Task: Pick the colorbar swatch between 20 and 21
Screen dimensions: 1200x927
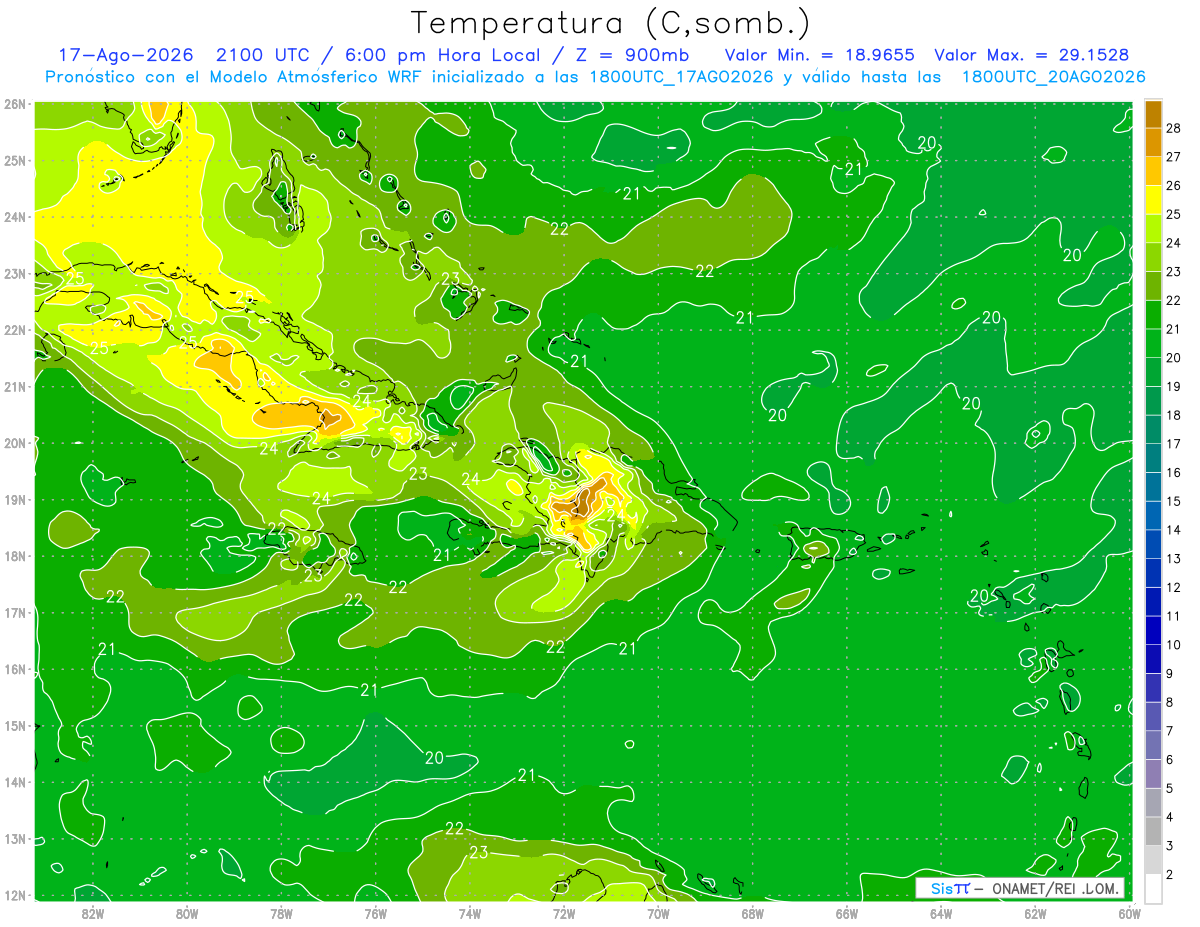Action: pyautogui.click(x=1153, y=343)
